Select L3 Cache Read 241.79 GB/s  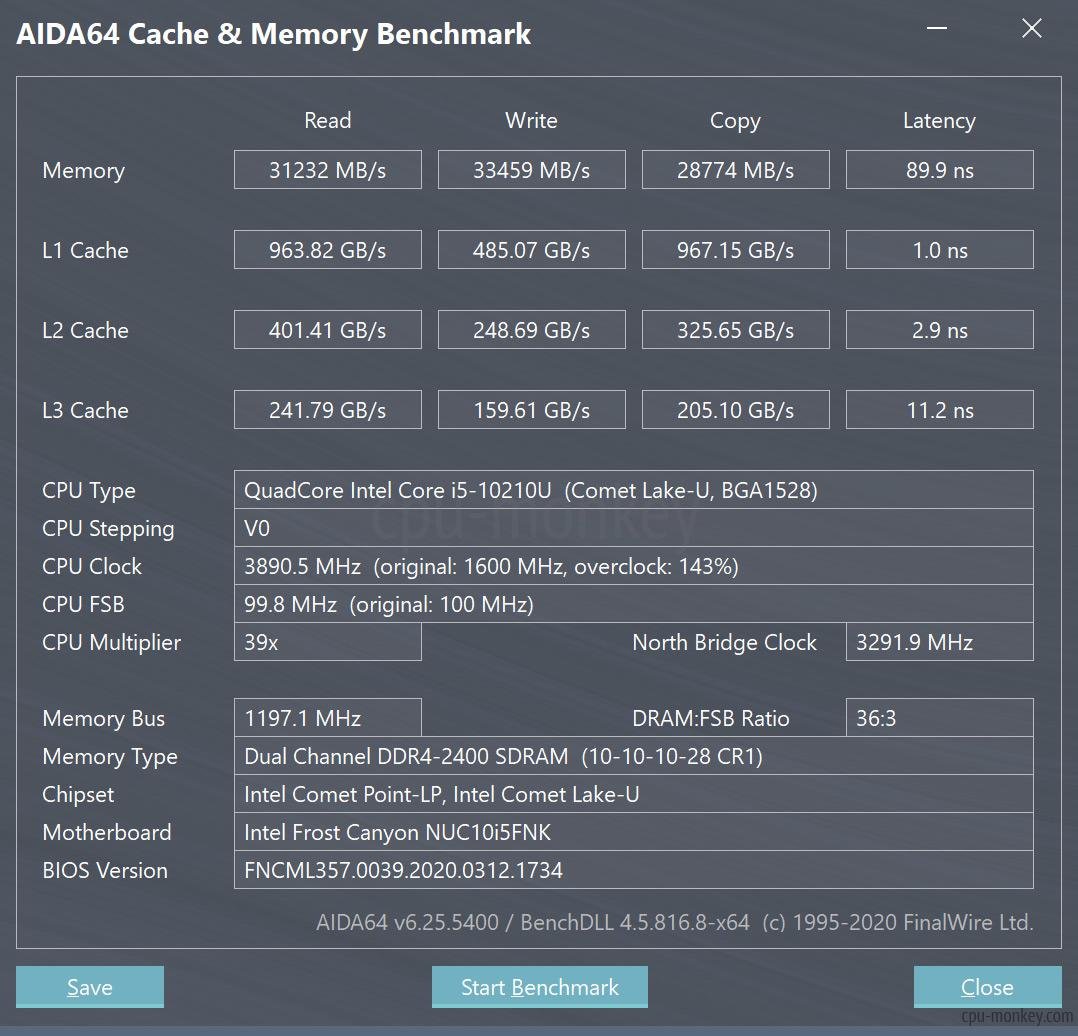327,410
